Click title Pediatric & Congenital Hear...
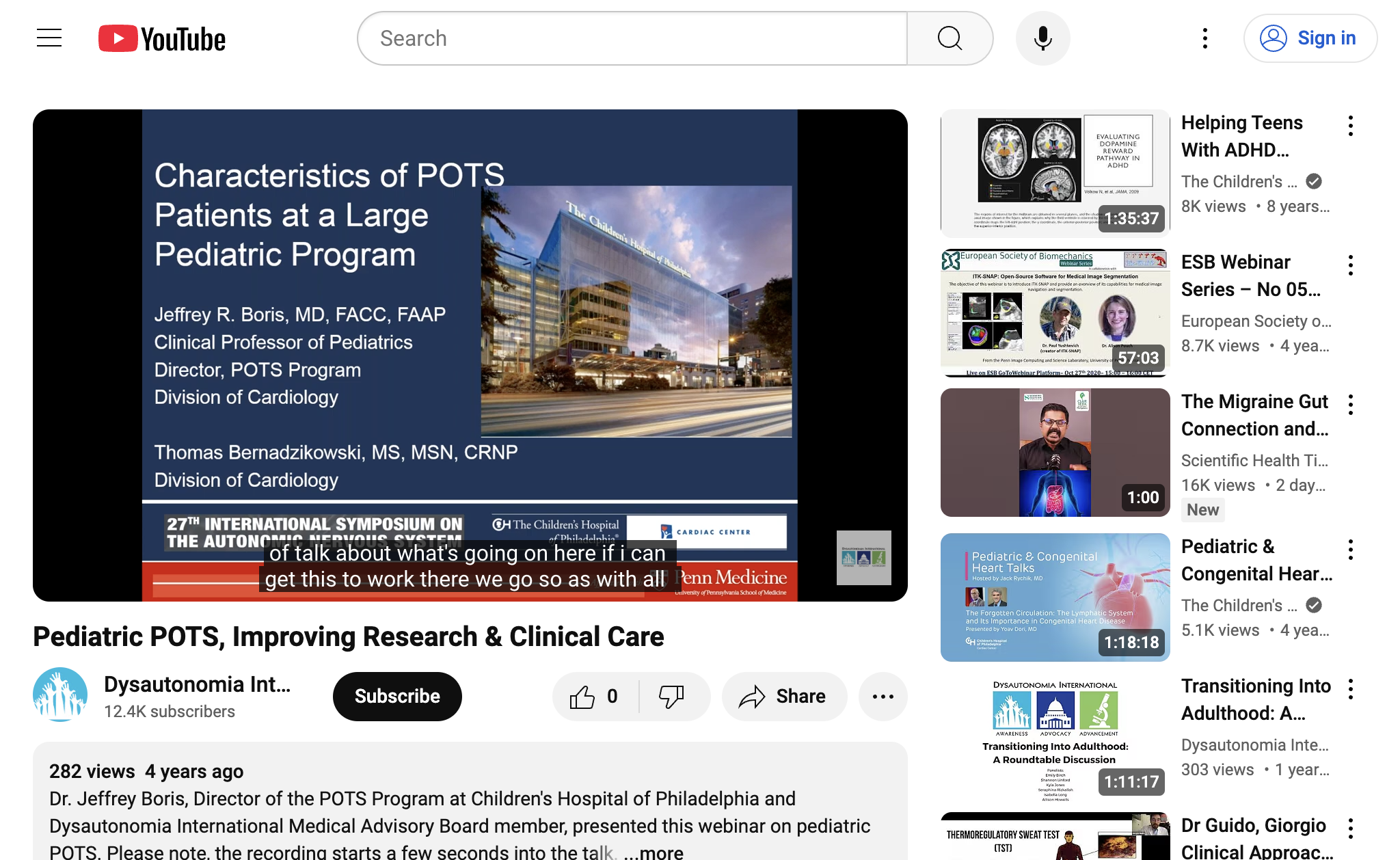 point(1256,560)
